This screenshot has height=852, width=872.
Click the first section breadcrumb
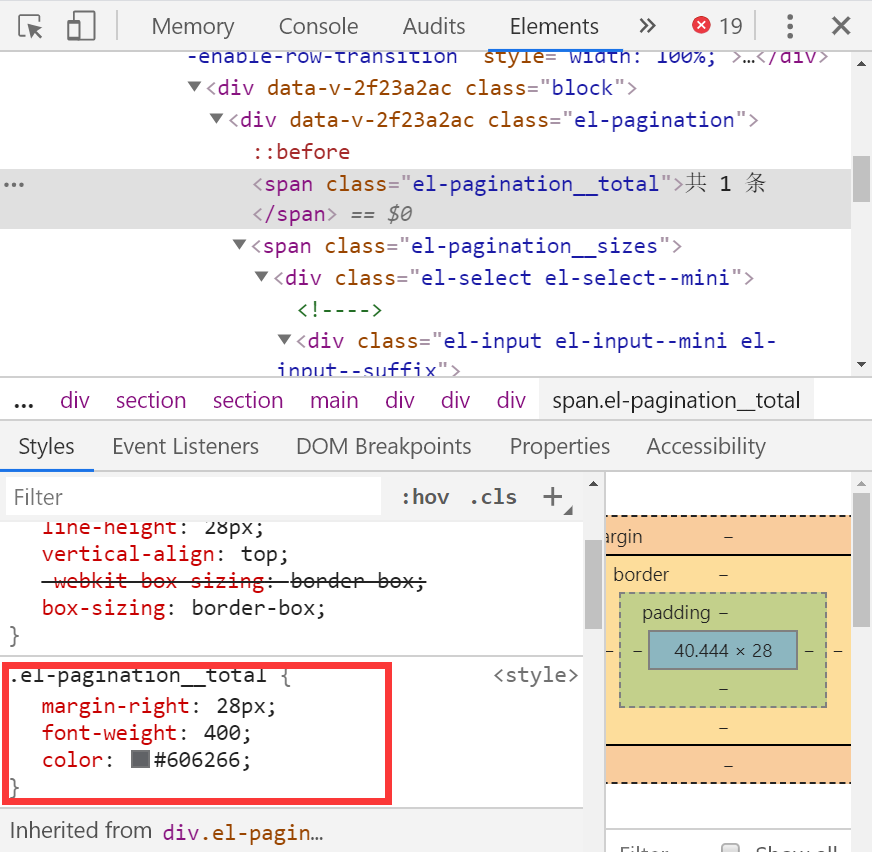point(151,401)
